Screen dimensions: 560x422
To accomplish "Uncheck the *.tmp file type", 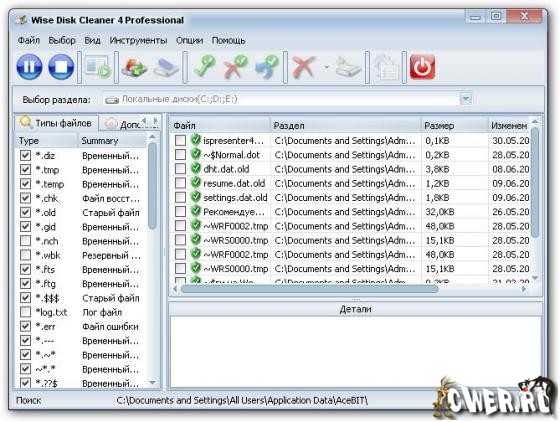I will (x=25, y=170).
